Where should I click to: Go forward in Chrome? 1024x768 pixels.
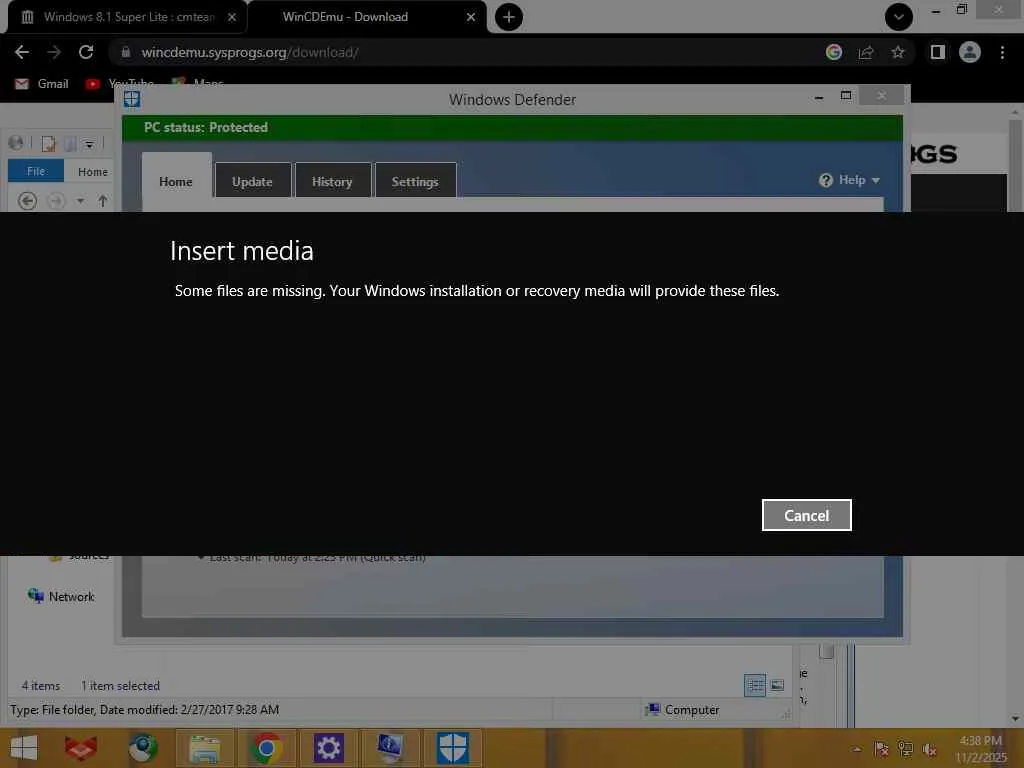point(54,52)
